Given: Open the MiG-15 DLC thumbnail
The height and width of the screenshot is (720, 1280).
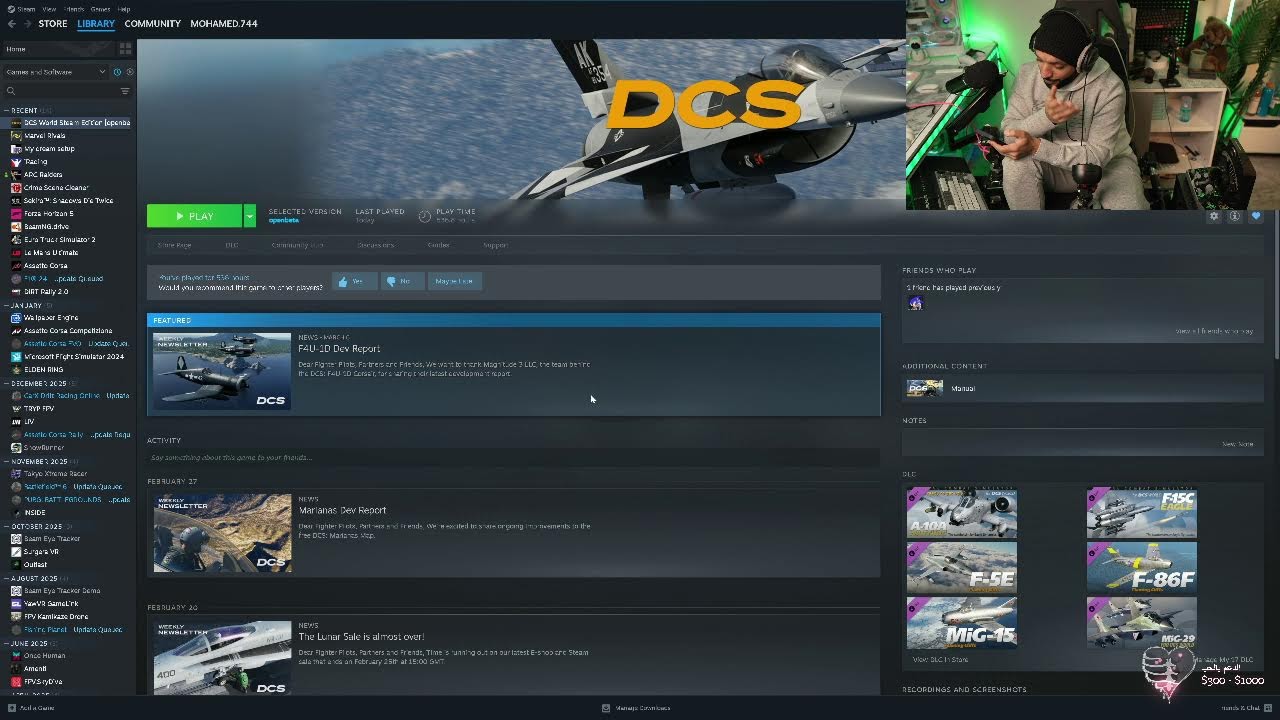Looking at the screenshot, I should click(x=962, y=622).
